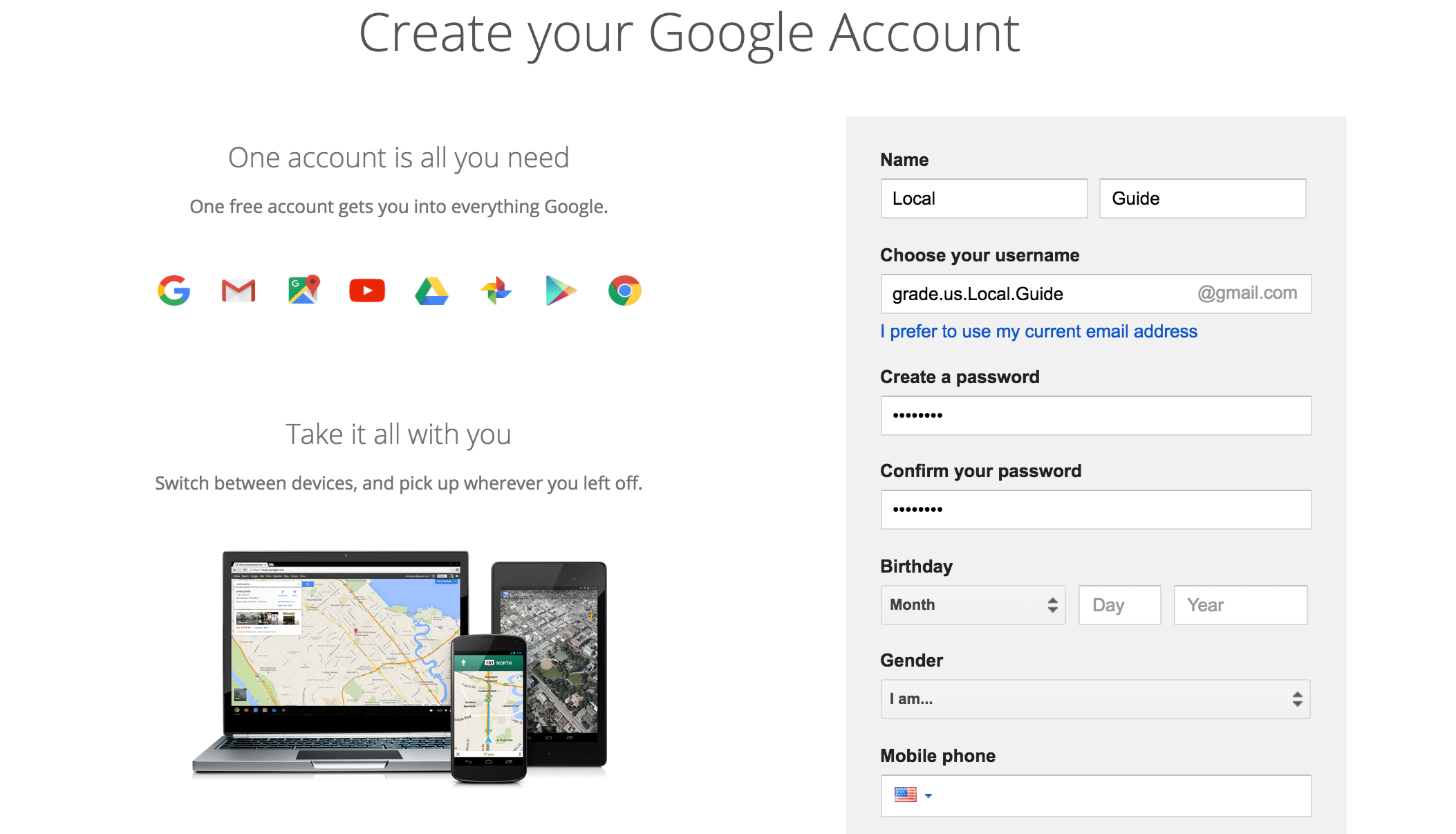Click 'Switch between devices' description text

399,483
